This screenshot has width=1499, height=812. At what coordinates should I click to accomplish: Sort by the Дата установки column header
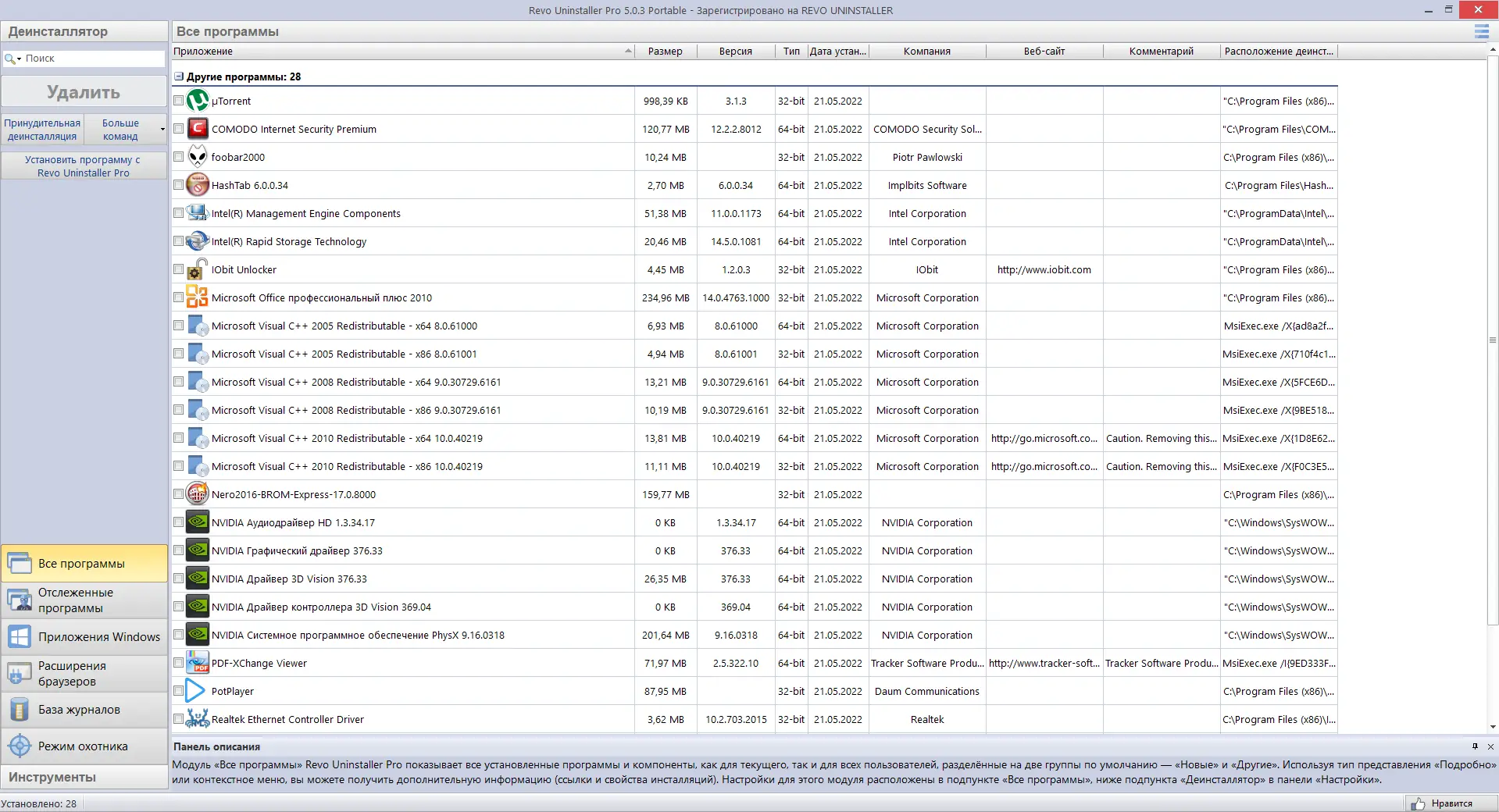[x=838, y=52]
